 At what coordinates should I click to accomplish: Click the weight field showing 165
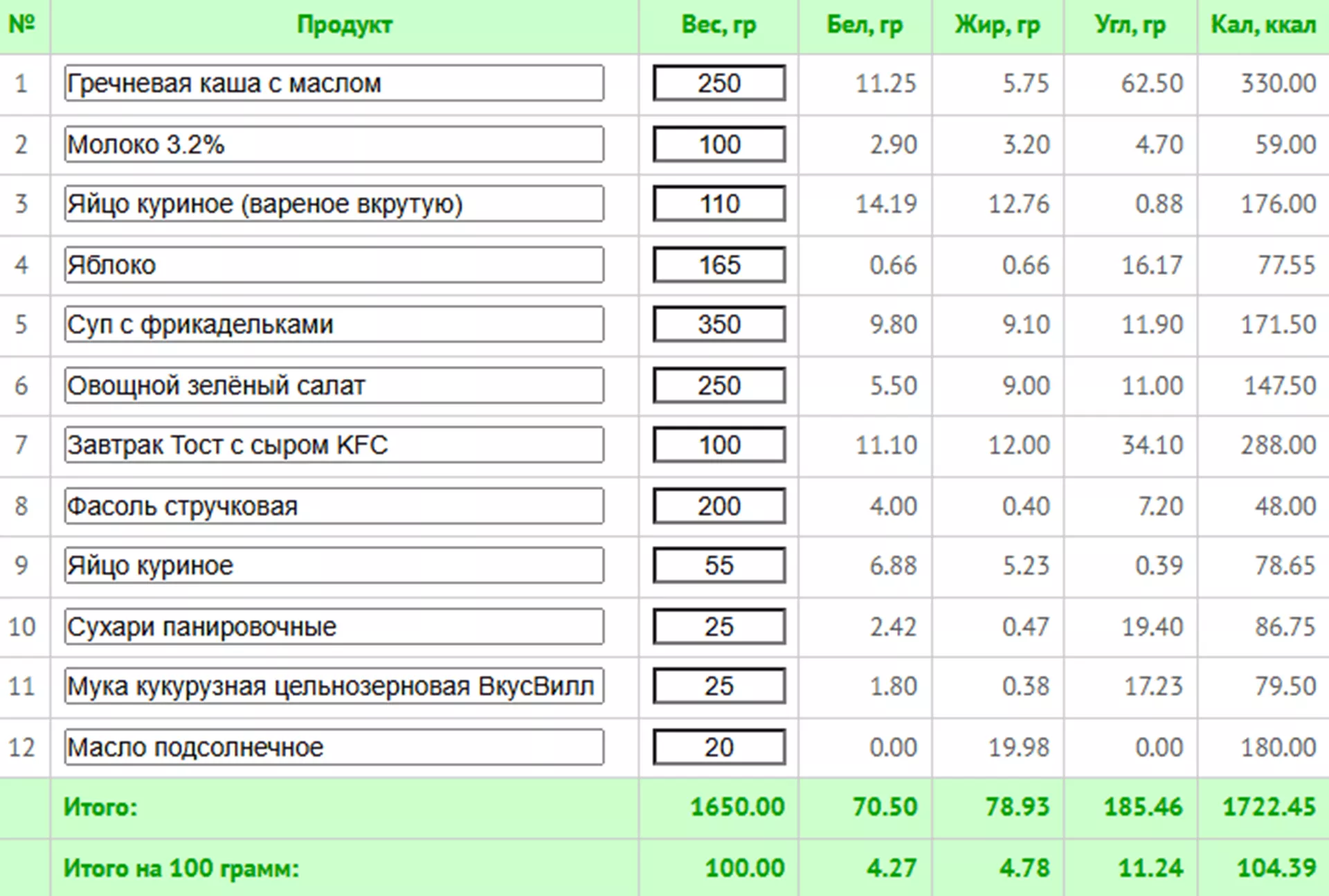[x=718, y=264]
